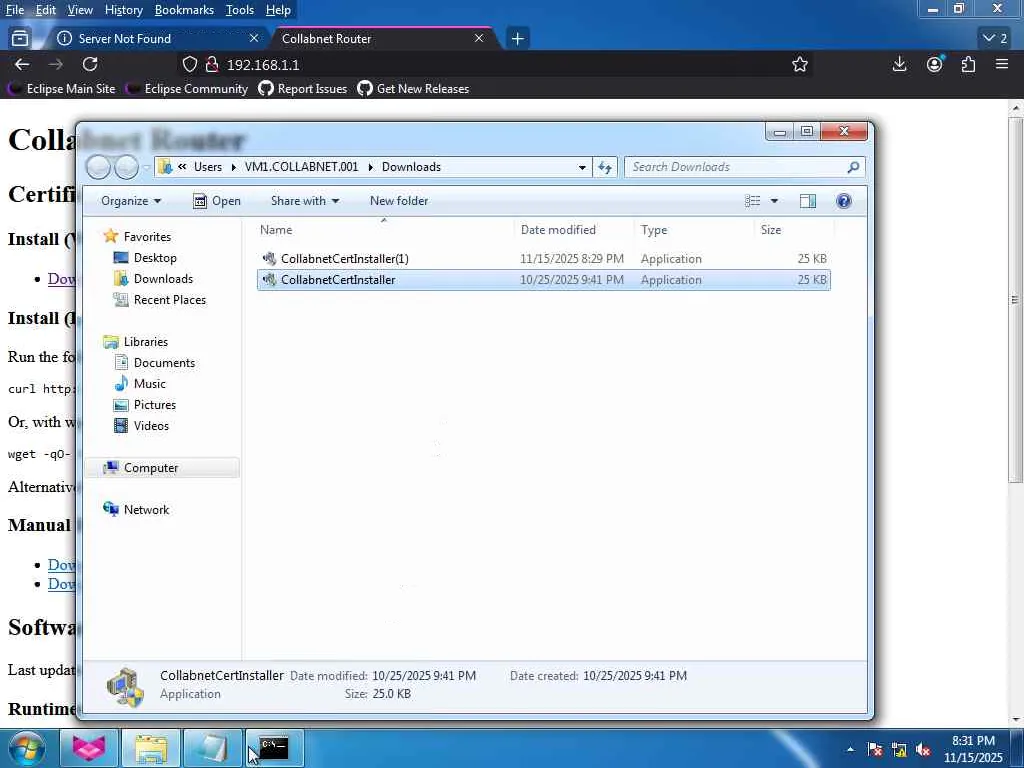Open the Report Issues bookmark

(x=303, y=89)
